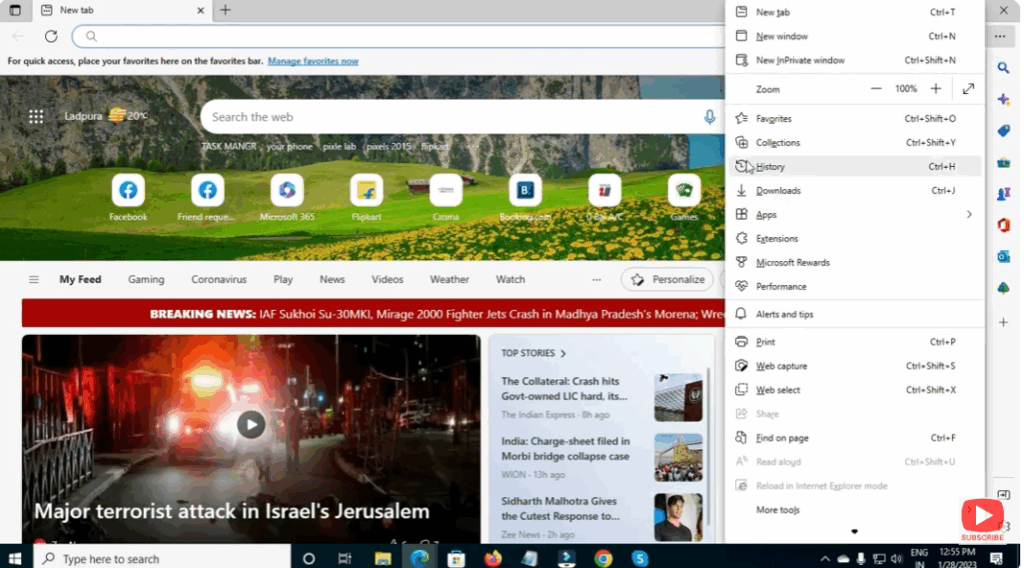Click the Manage favorites now link
This screenshot has width=1024, height=568.
pos(313,61)
